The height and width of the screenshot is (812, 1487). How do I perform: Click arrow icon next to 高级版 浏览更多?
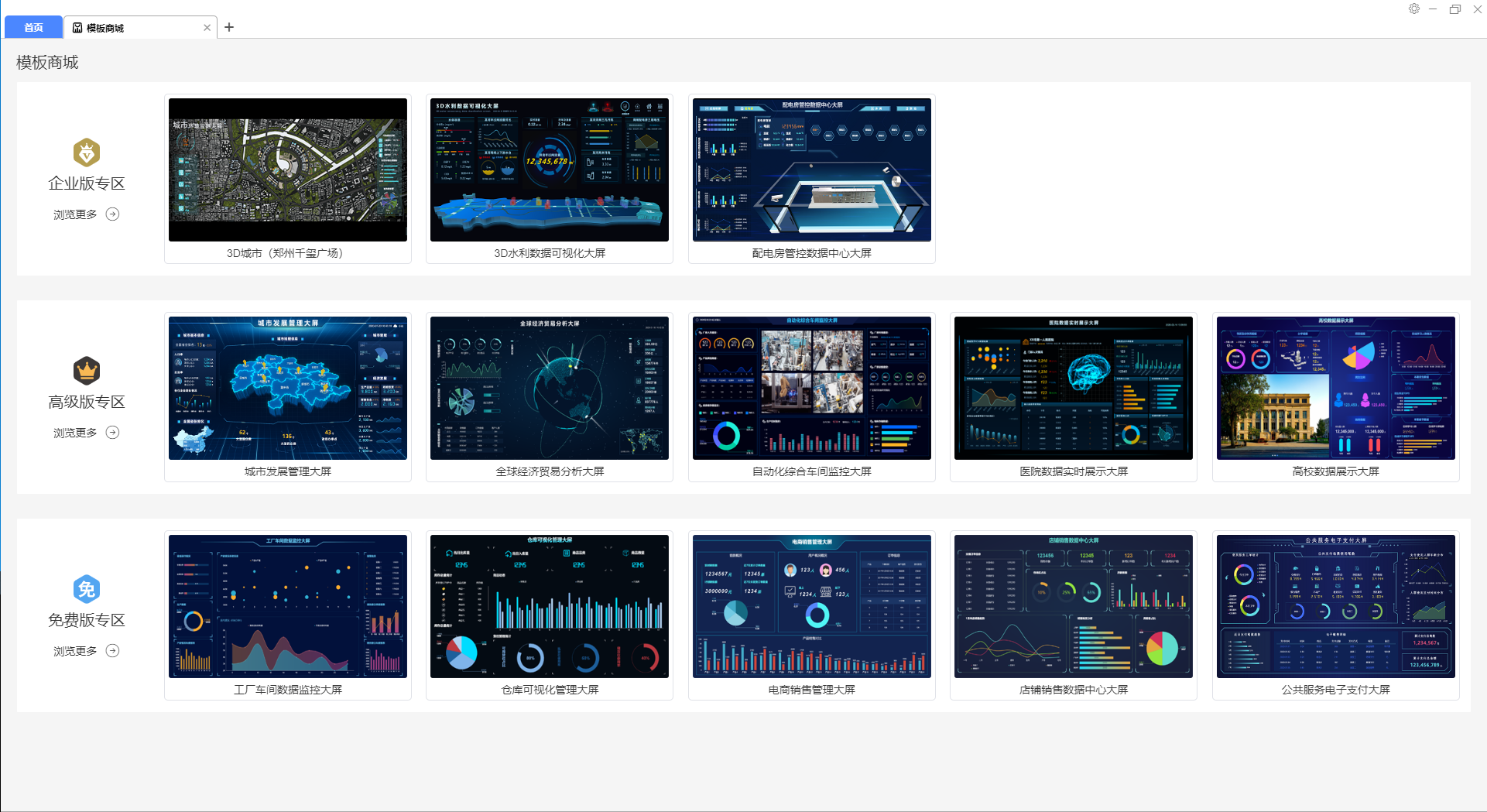tap(112, 433)
